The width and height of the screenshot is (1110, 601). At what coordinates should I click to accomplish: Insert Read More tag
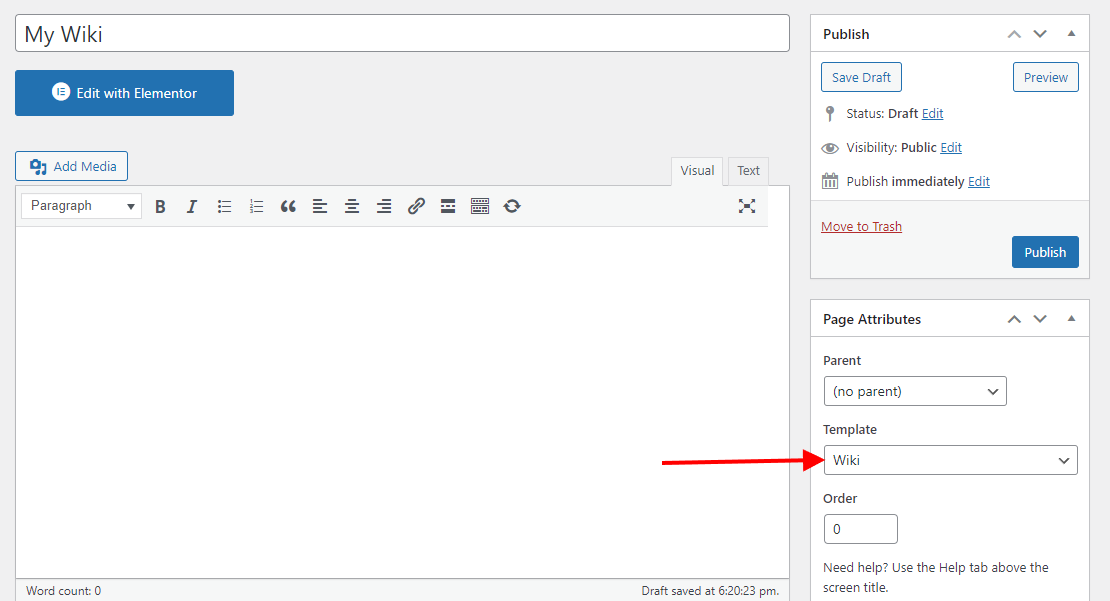click(448, 206)
